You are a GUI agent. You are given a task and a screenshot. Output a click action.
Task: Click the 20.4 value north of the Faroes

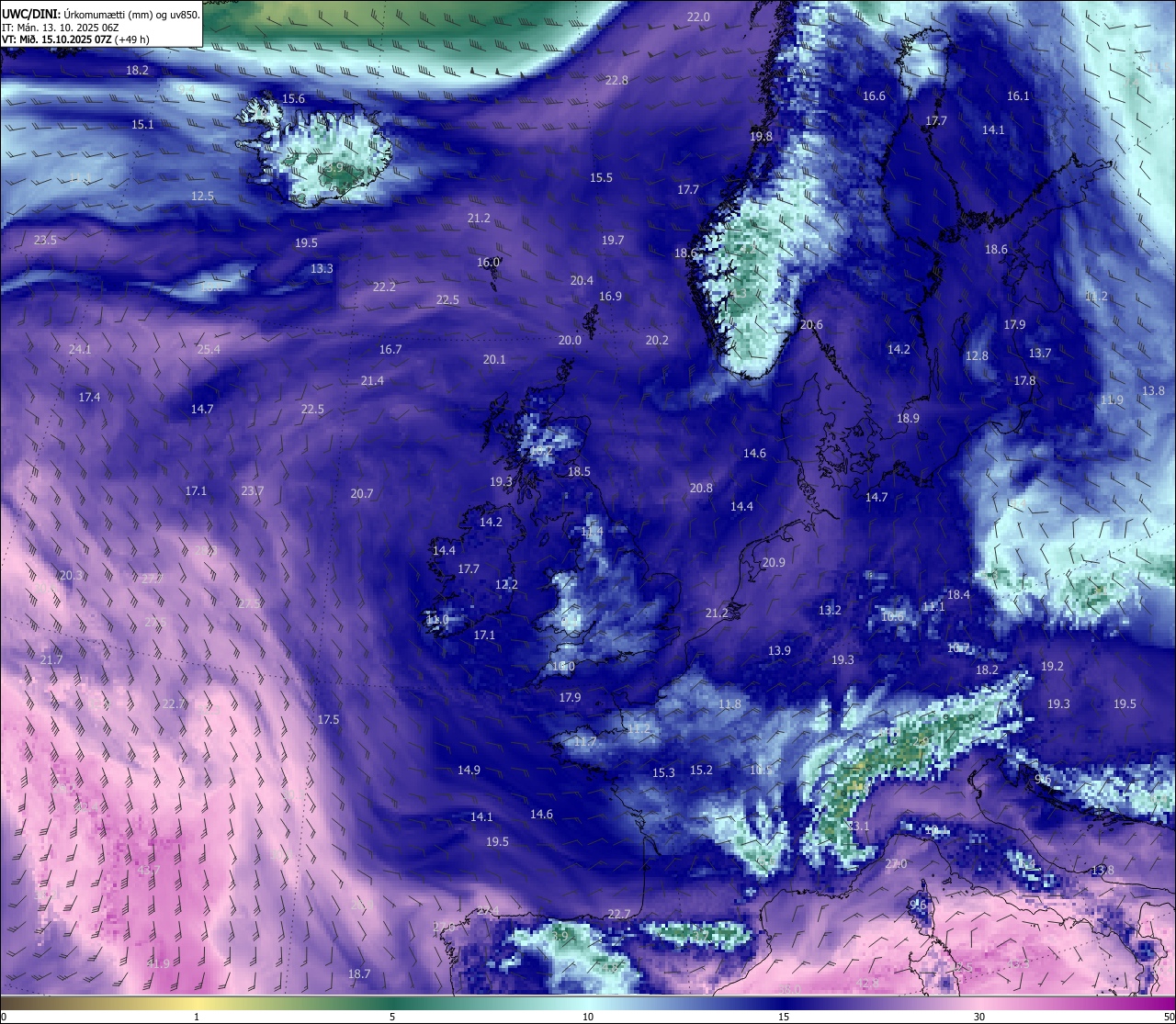click(x=582, y=280)
